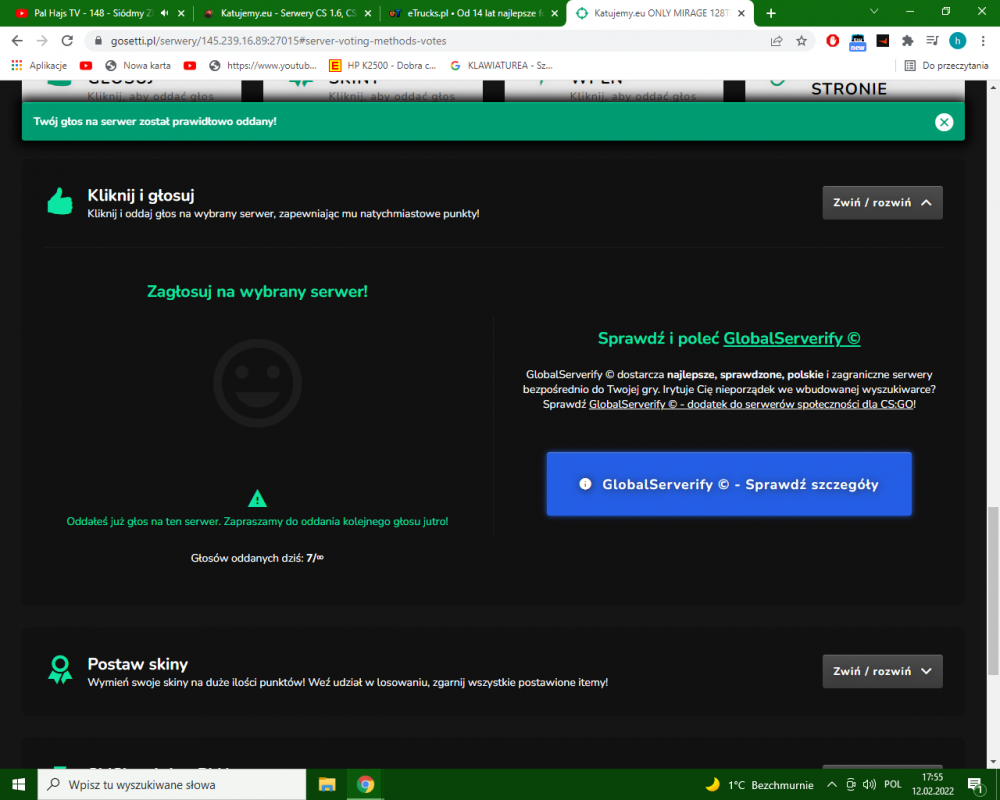
Task: Click the Chrome profile avatar
Action: click(957, 41)
